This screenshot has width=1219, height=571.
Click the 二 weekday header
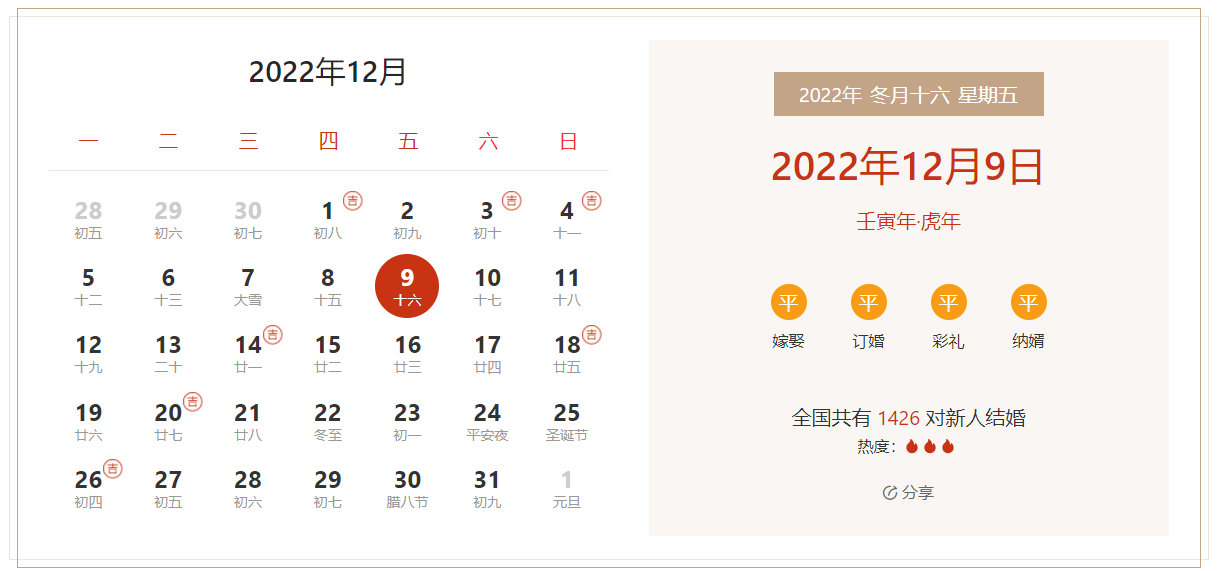168,141
